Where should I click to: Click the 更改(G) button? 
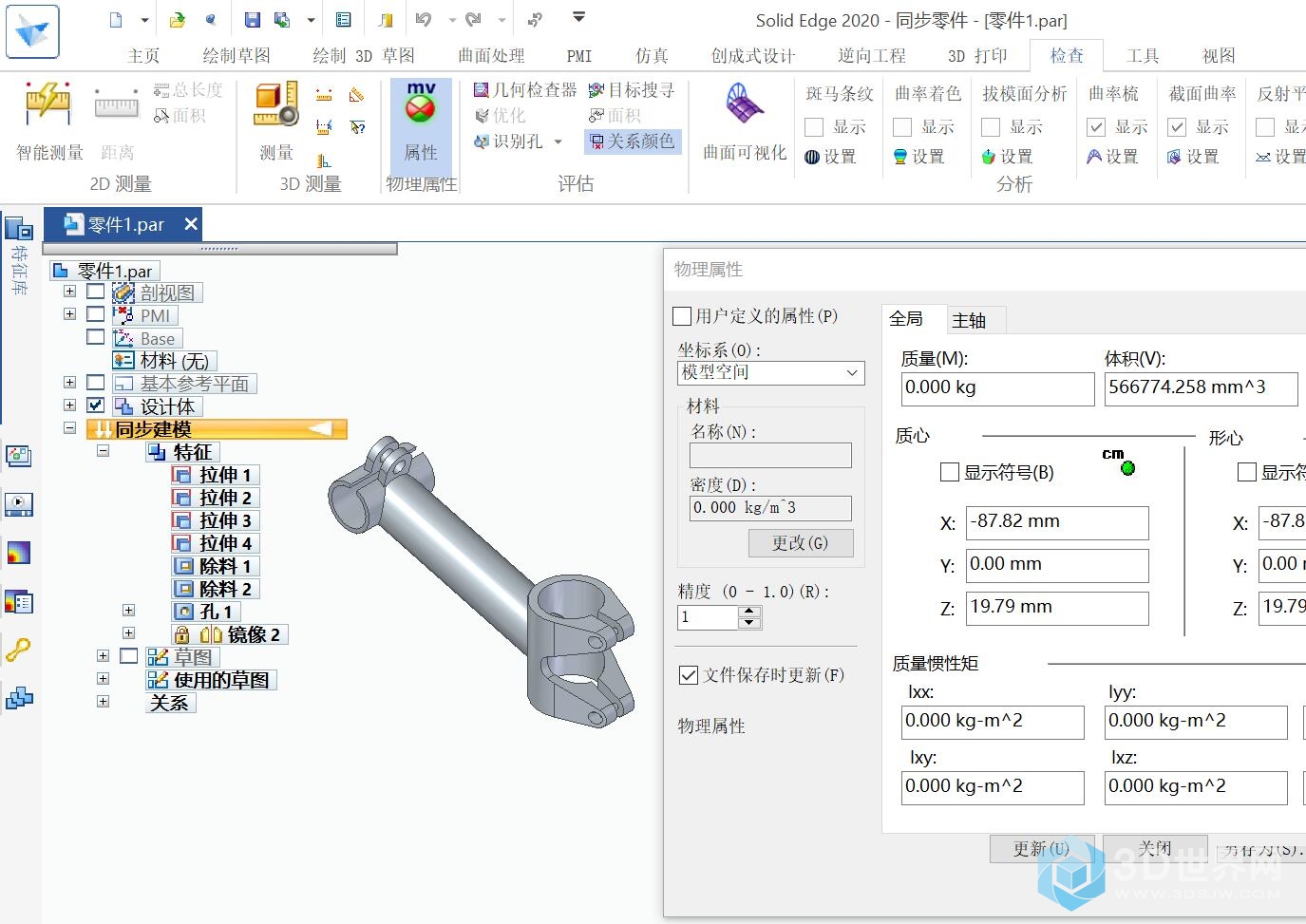[800, 543]
